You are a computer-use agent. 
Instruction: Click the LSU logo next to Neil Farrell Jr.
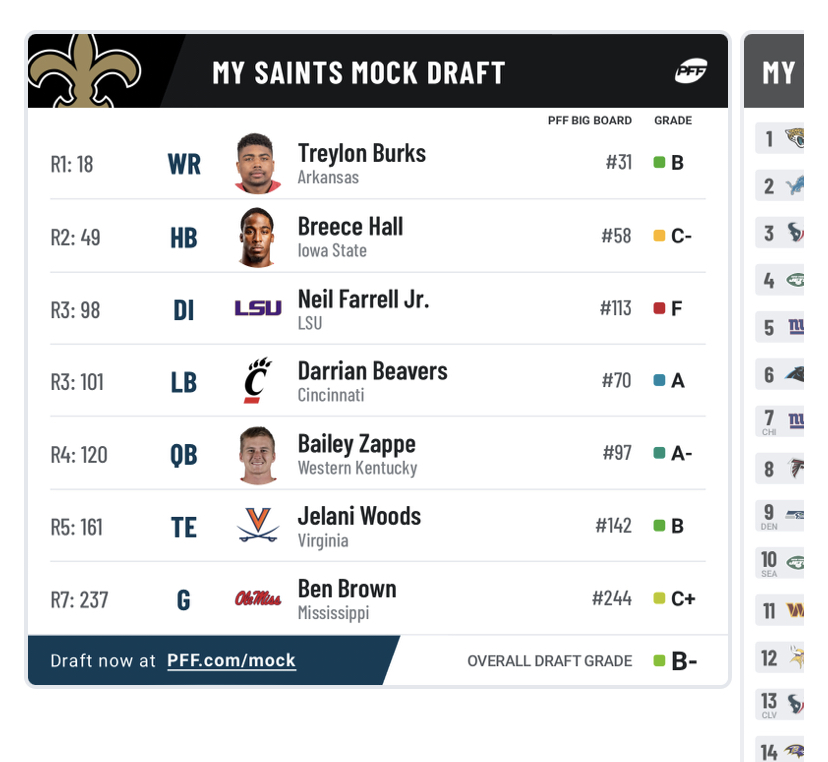click(258, 308)
